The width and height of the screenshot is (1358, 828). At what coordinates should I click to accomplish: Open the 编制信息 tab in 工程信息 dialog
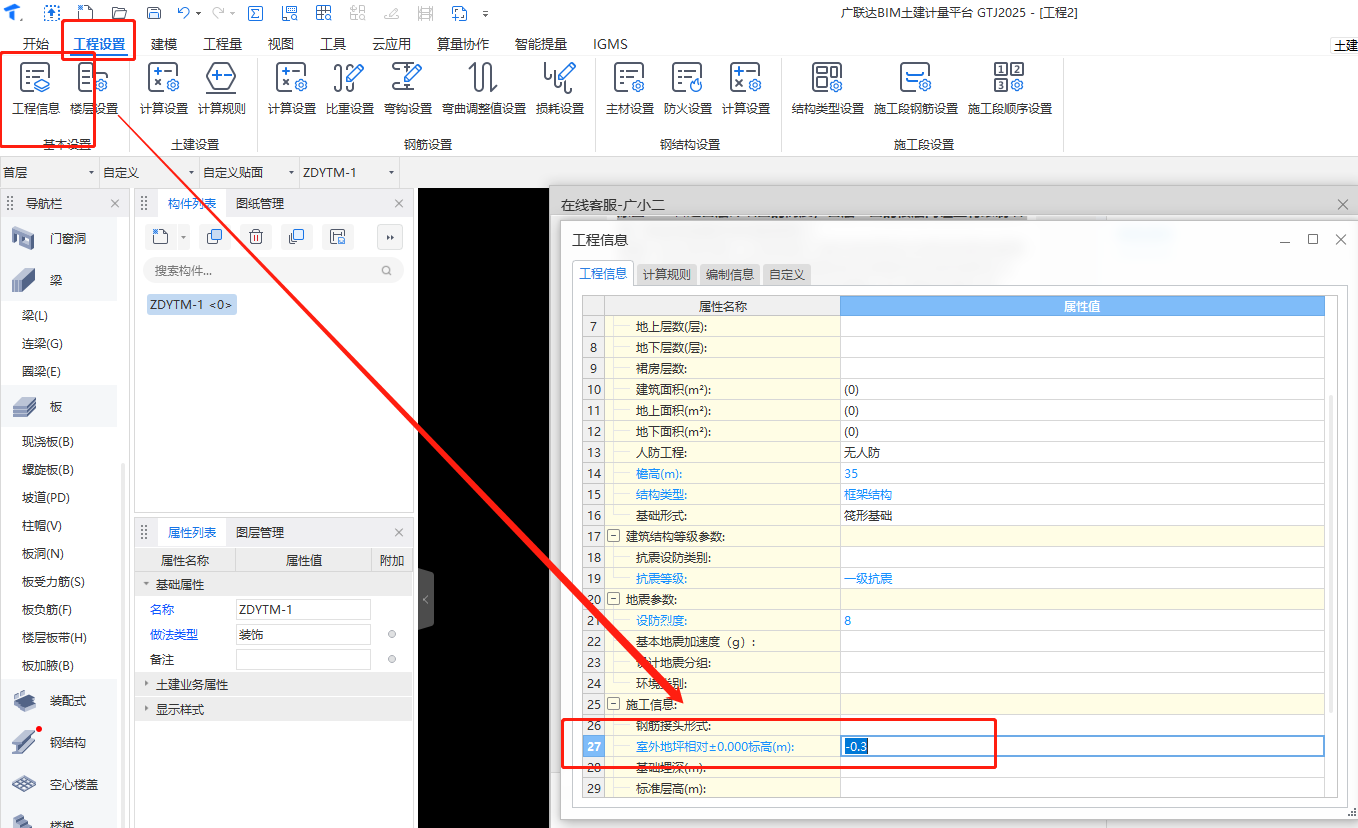coord(730,274)
